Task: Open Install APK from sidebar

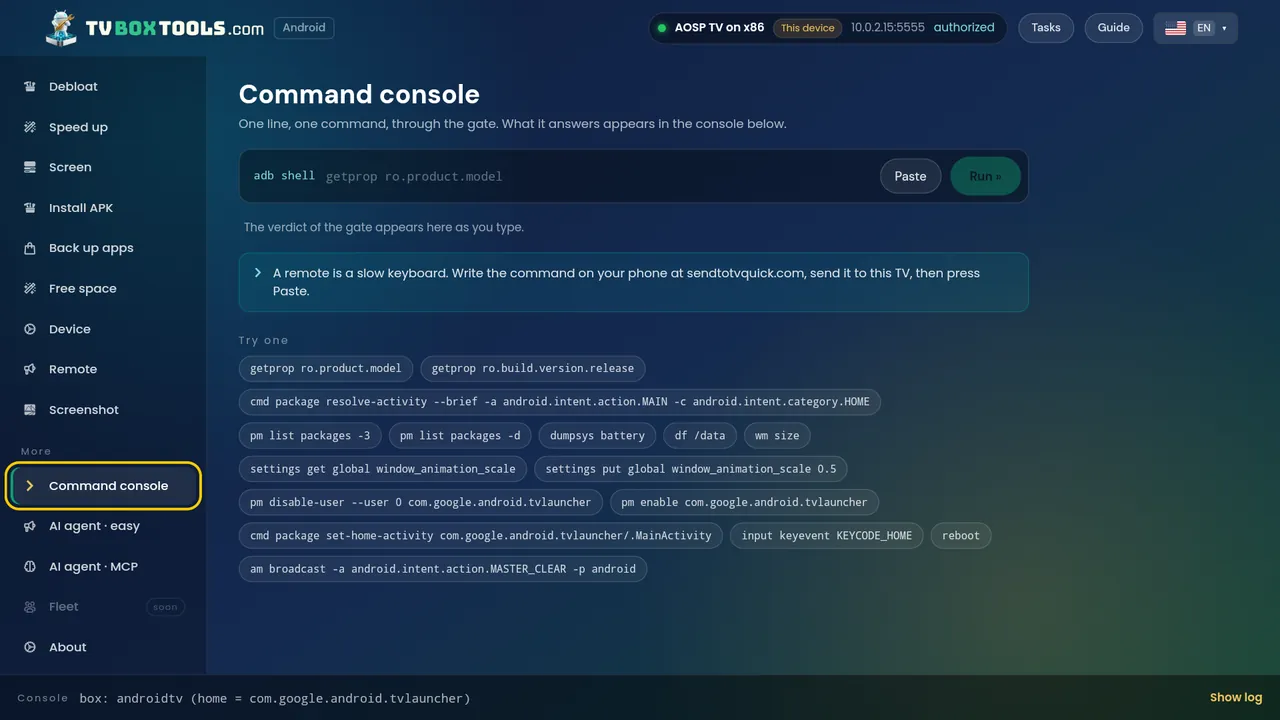Action: pos(104,208)
